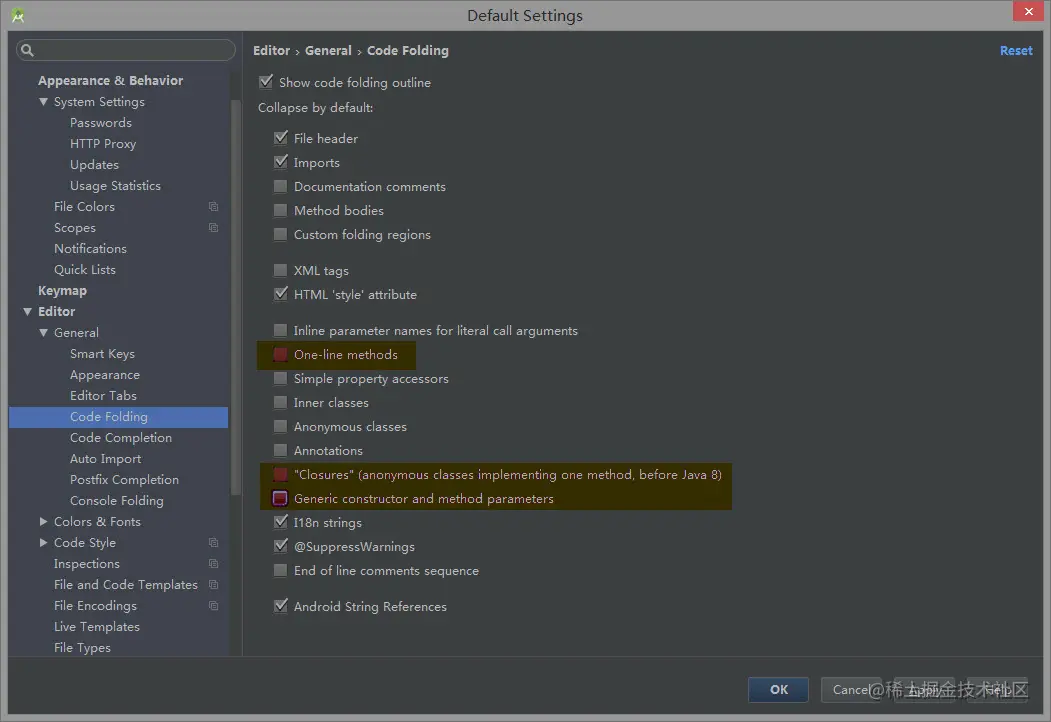Open the Keymap settings page
Screen dimensions: 1051x722
pyautogui.click(x=62, y=290)
